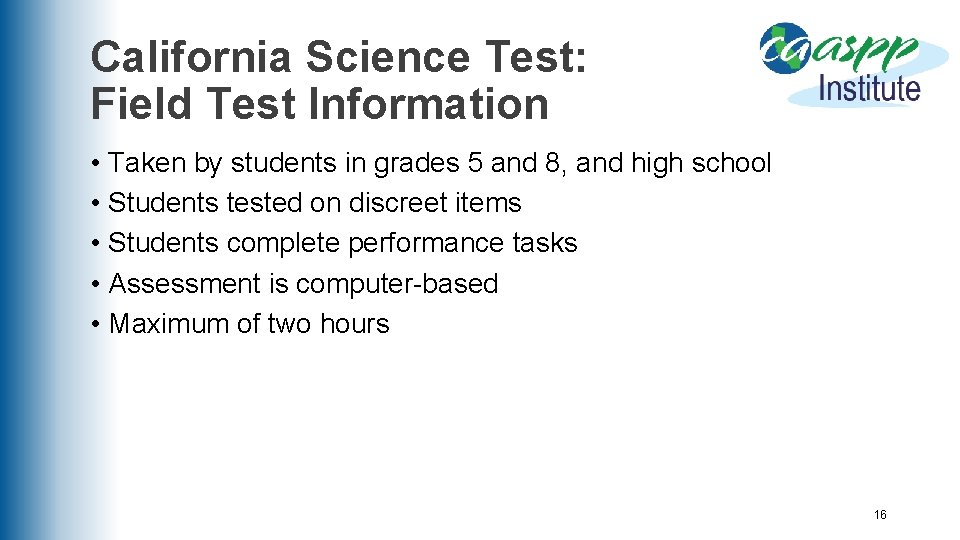This screenshot has width=960, height=540.
Task: Select the 'California Science Test:' title line
Action: click(339, 56)
